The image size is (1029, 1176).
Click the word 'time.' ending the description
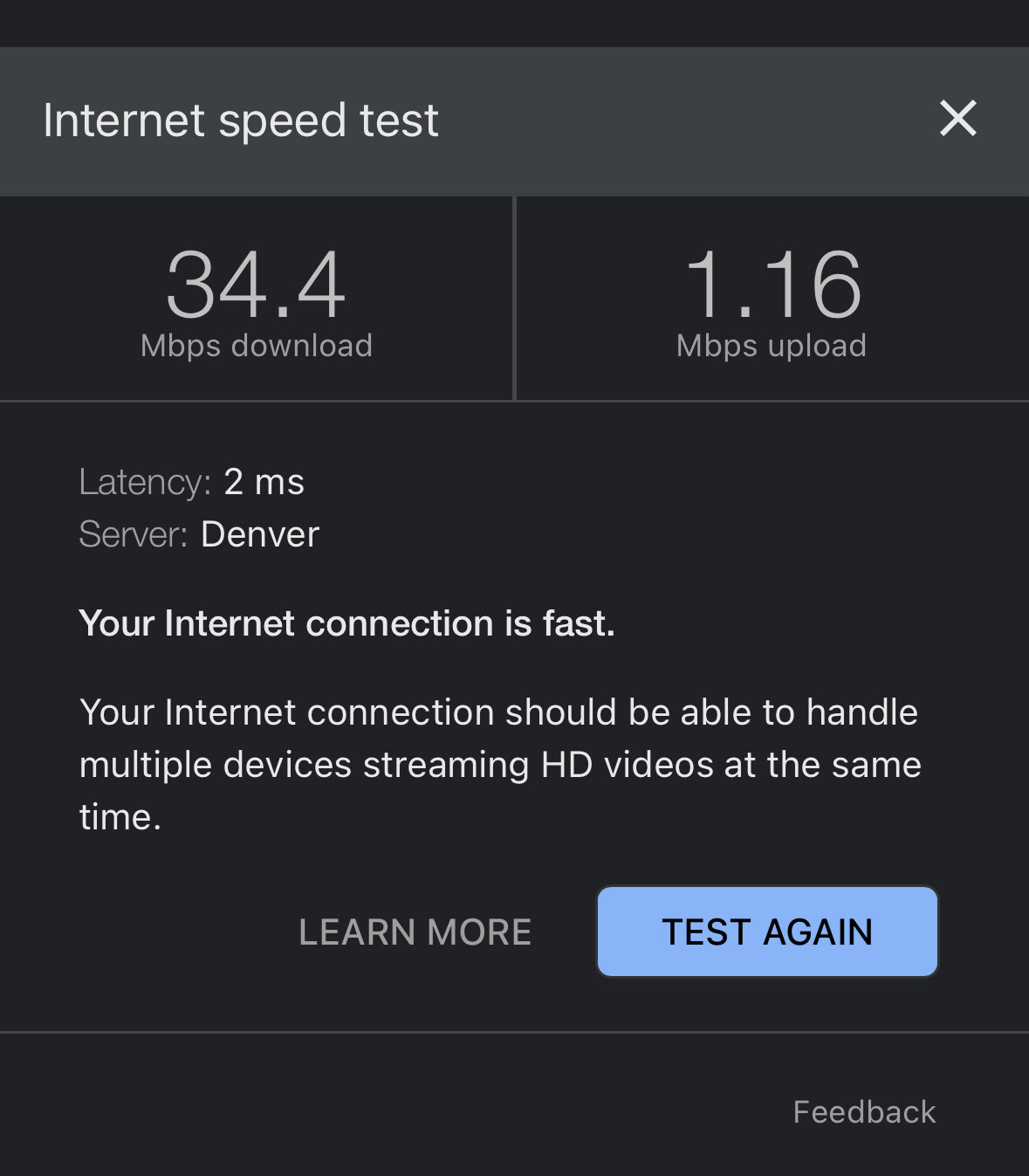click(x=120, y=817)
